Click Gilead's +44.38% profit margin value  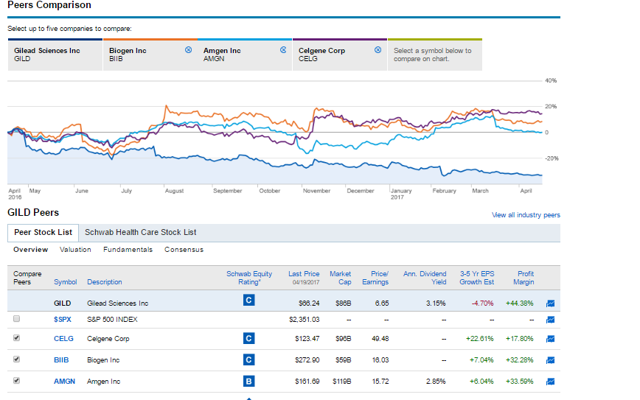click(520, 303)
